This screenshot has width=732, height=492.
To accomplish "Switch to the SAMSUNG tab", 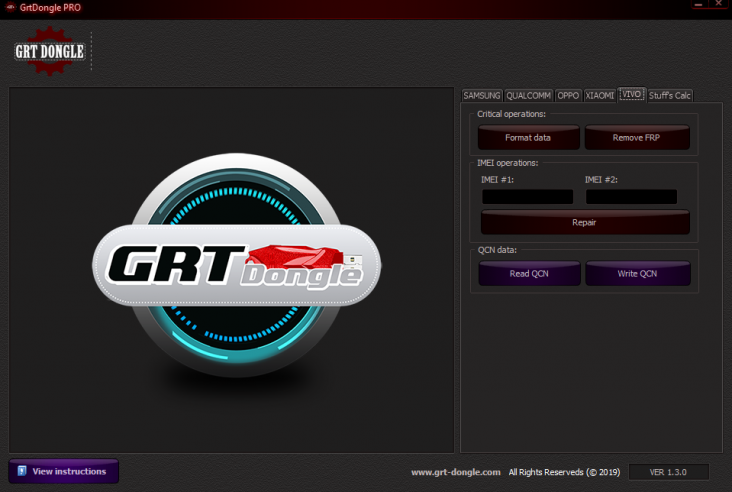I will coord(482,96).
